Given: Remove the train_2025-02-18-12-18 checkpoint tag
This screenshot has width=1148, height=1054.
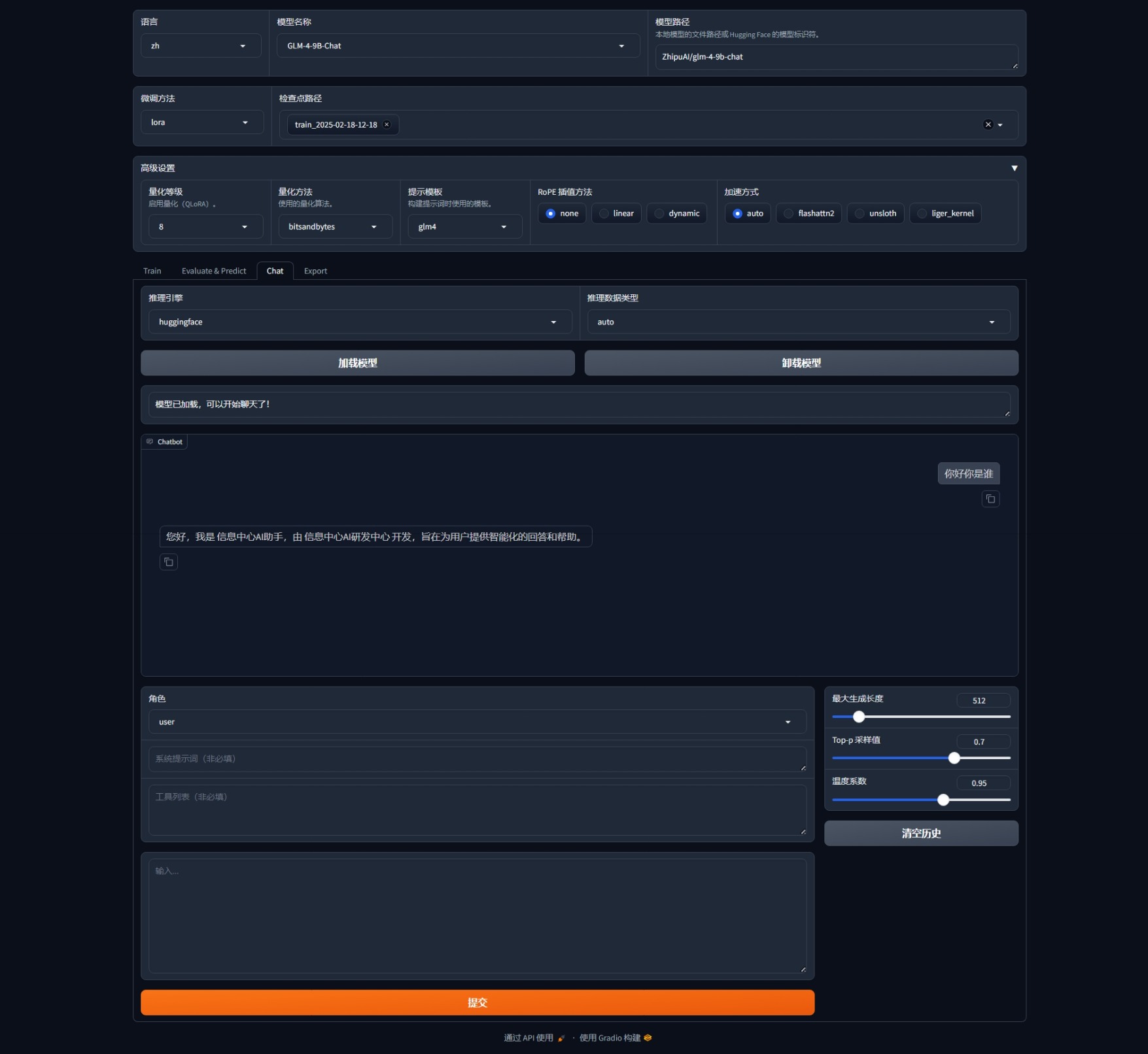Looking at the screenshot, I should pos(387,125).
